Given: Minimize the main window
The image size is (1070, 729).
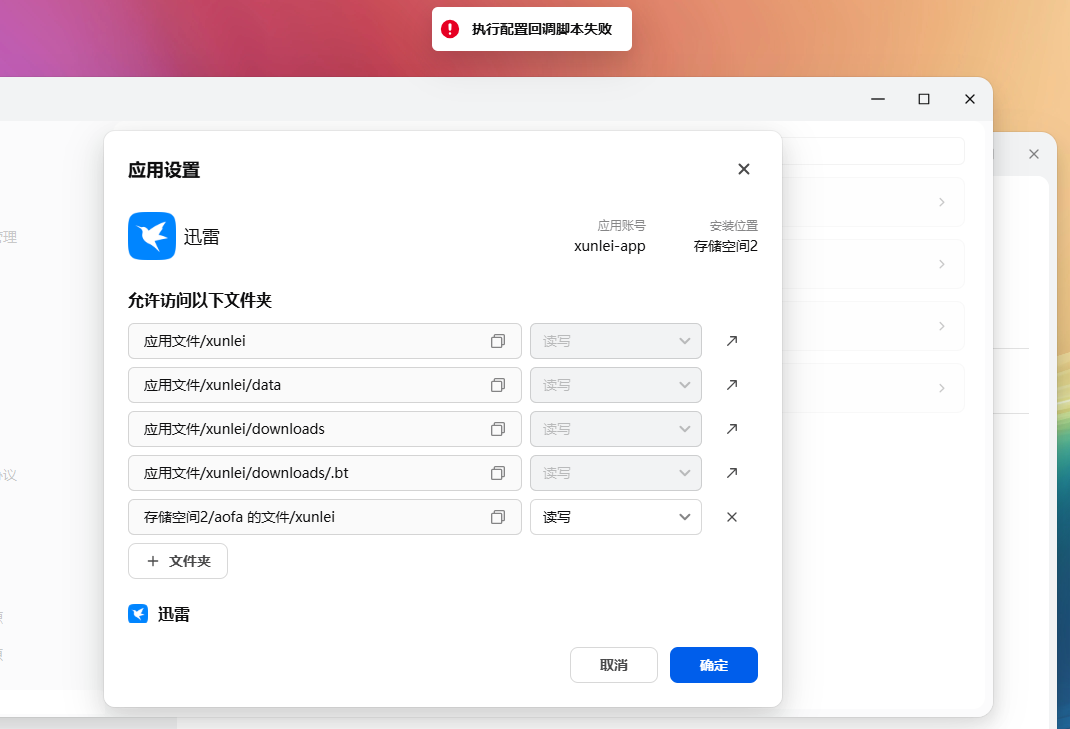Looking at the screenshot, I should click(878, 99).
